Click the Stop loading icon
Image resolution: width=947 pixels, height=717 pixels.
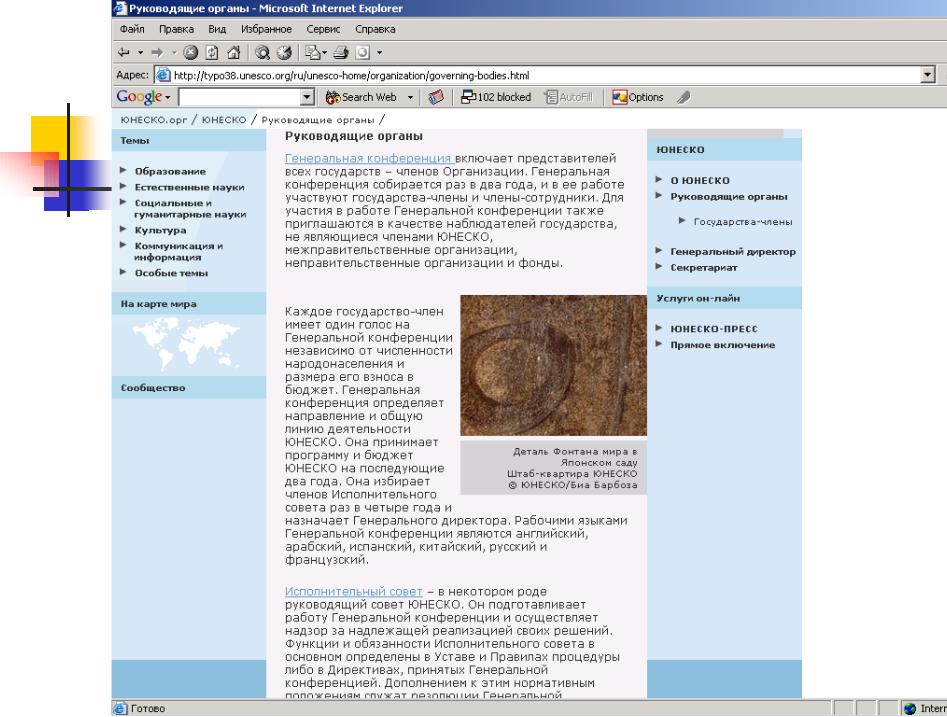190,53
